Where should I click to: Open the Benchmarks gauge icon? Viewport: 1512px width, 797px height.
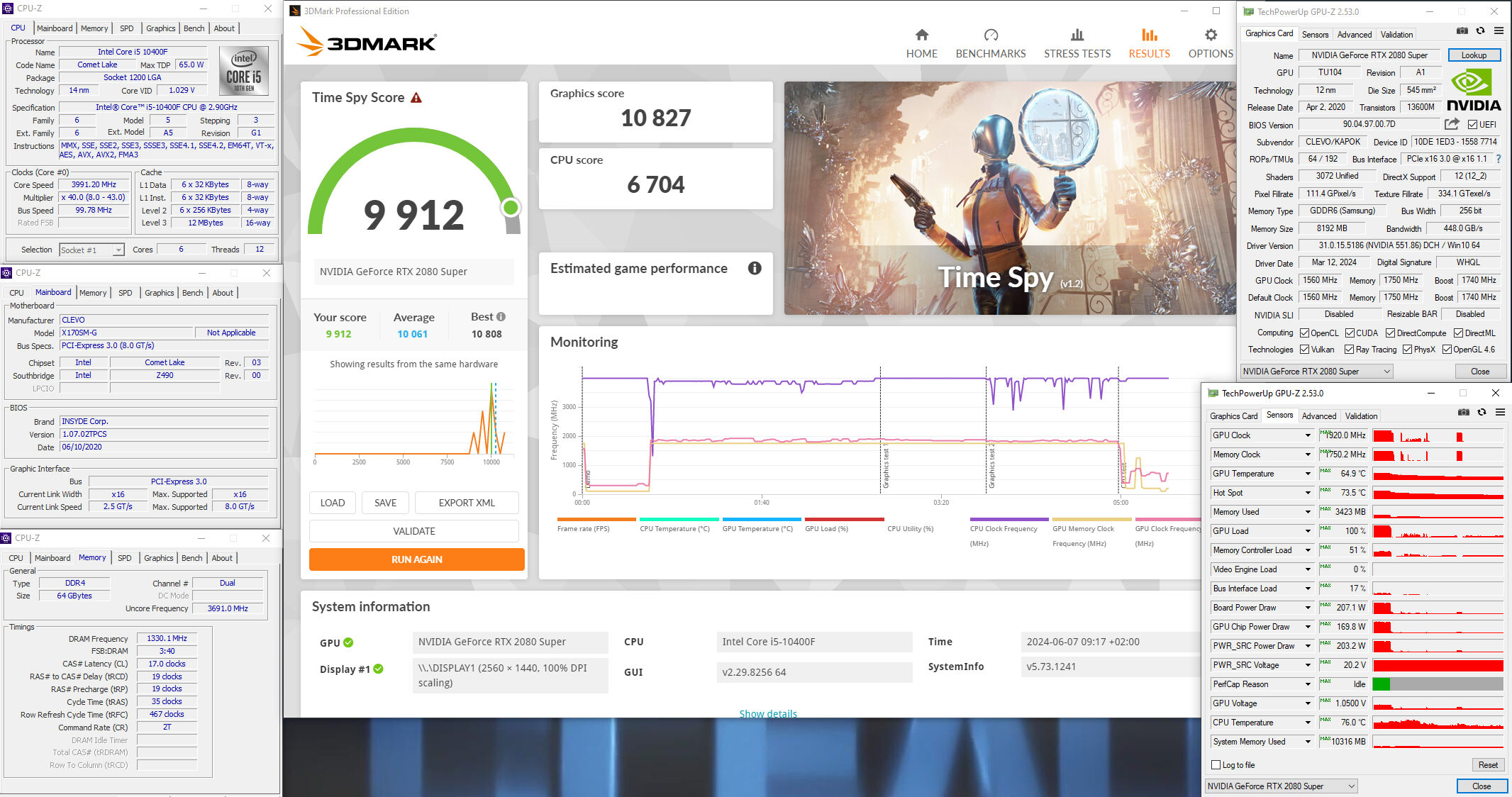pyautogui.click(x=990, y=35)
